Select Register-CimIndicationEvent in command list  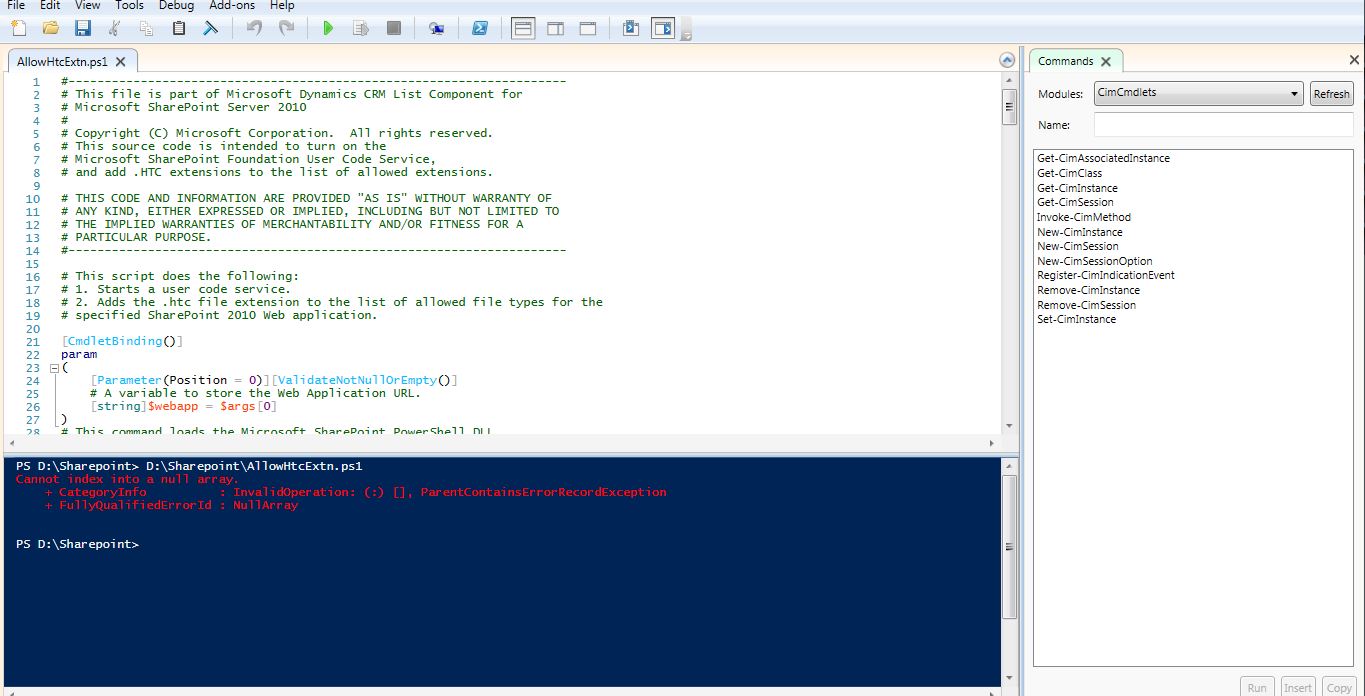click(1106, 275)
